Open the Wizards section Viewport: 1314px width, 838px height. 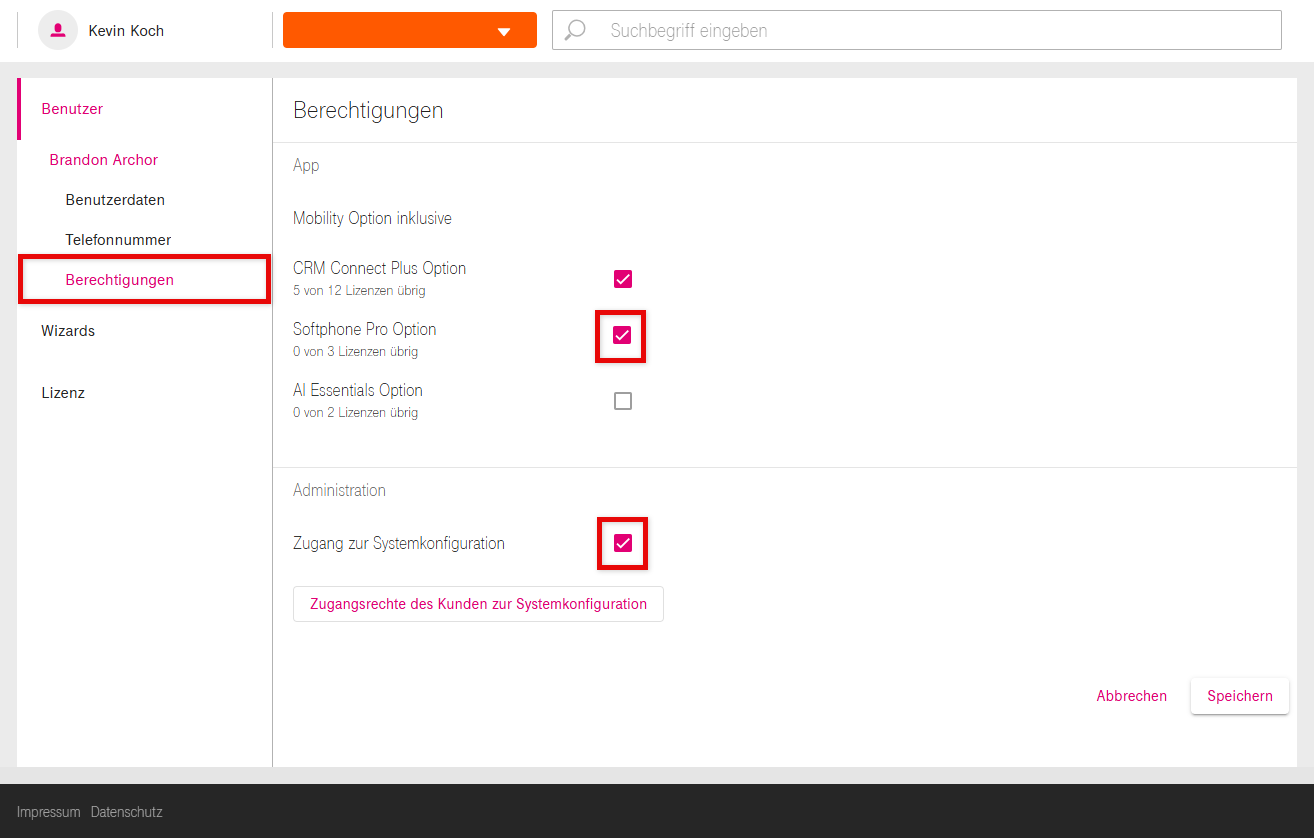[68, 331]
